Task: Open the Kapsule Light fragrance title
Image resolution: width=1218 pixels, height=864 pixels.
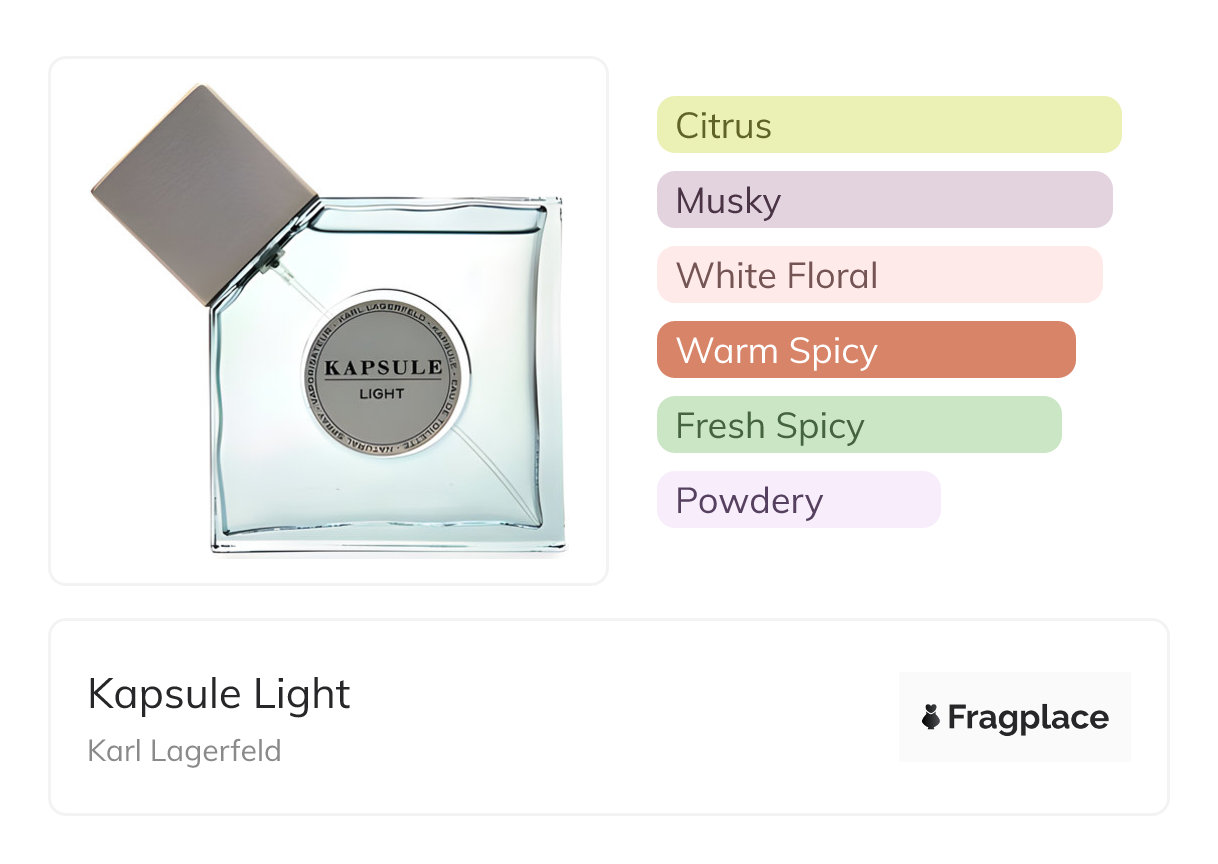Action: 219,694
